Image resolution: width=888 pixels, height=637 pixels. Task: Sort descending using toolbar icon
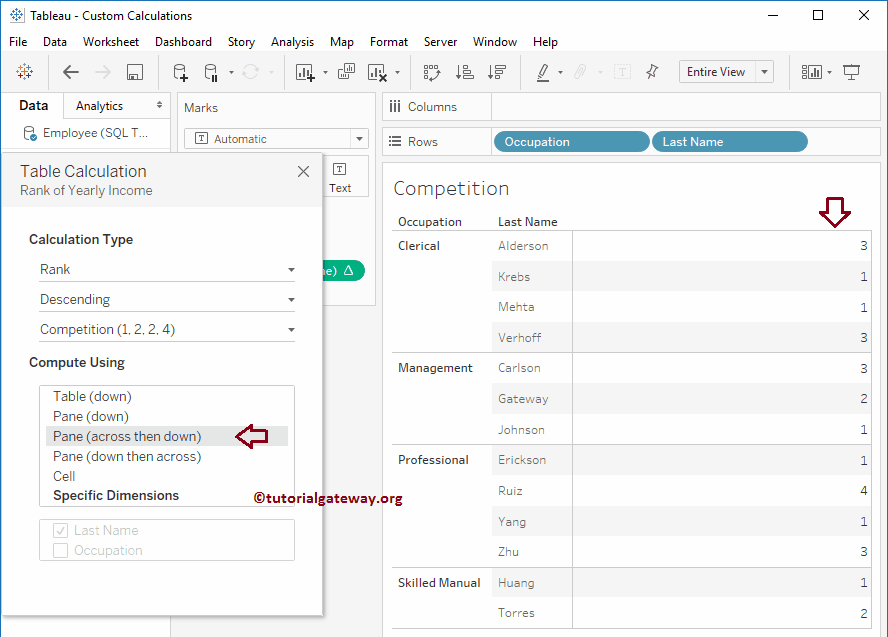coord(496,72)
